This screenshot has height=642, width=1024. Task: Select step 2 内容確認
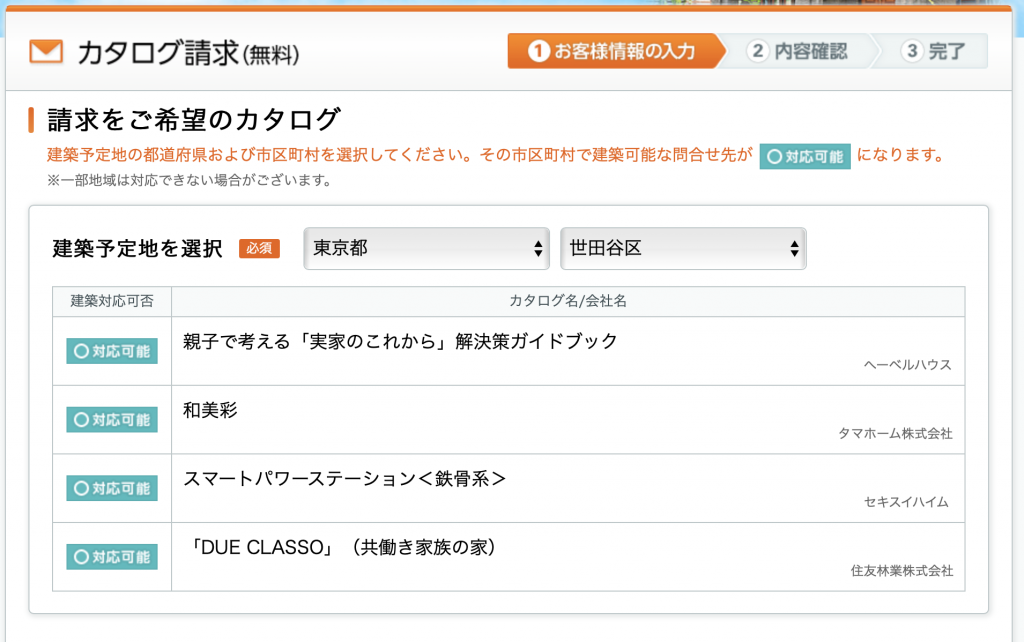[x=798, y=51]
